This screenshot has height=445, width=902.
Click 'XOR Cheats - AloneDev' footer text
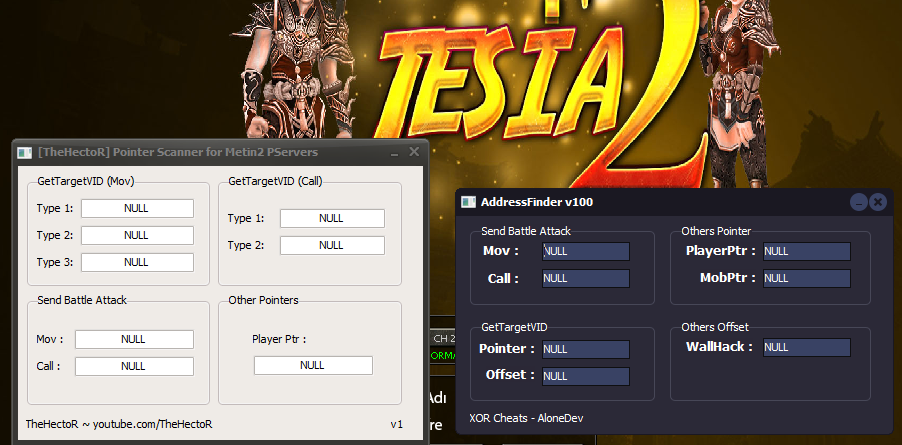pos(526,419)
